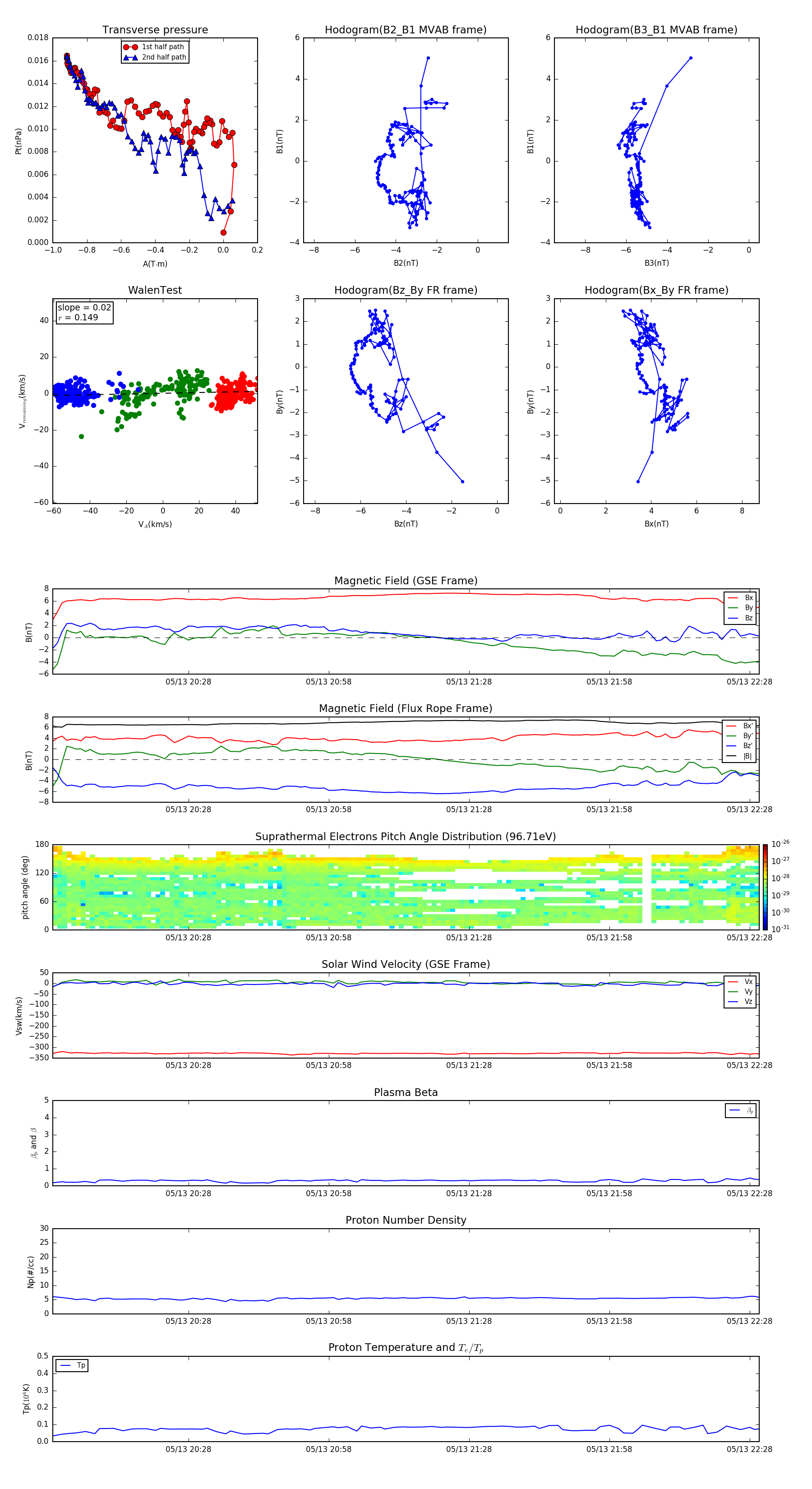The image size is (812, 1489).
Task: Click the 180 tick on pitch angle axis
Action: 42,845
